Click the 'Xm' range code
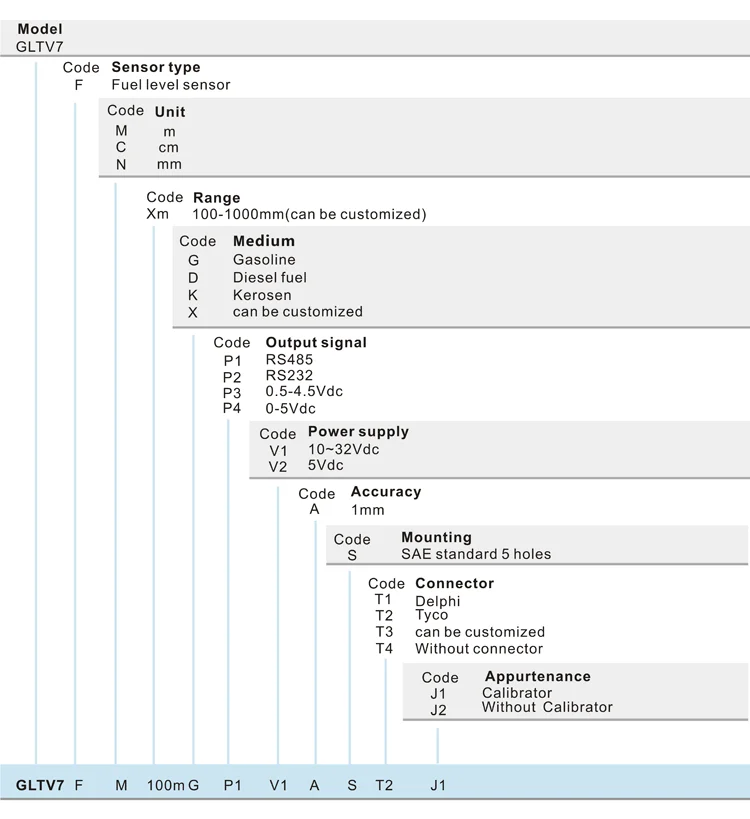The width and height of the screenshot is (750, 819). 157,214
